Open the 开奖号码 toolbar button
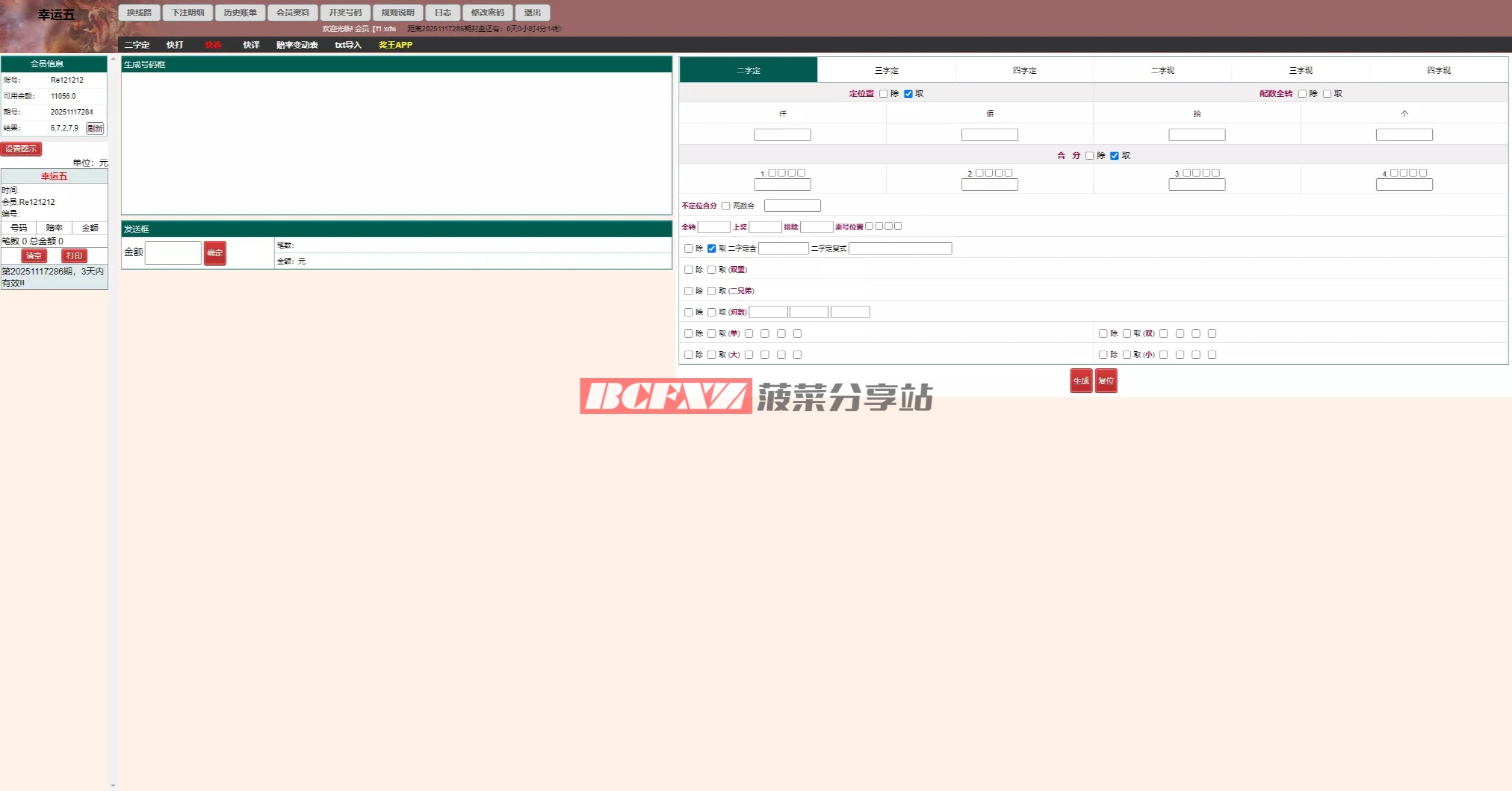The image size is (1512, 791). pos(345,12)
